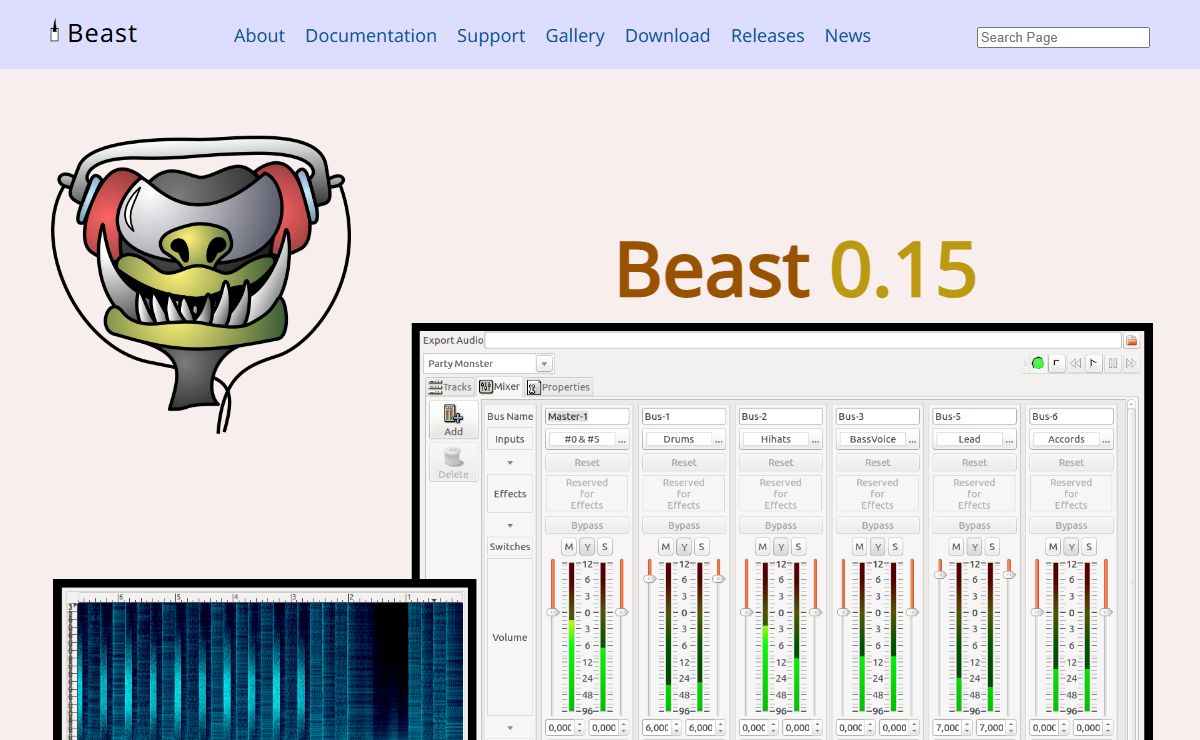Toggle solo S switch on Bus-6

(1089, 547)
